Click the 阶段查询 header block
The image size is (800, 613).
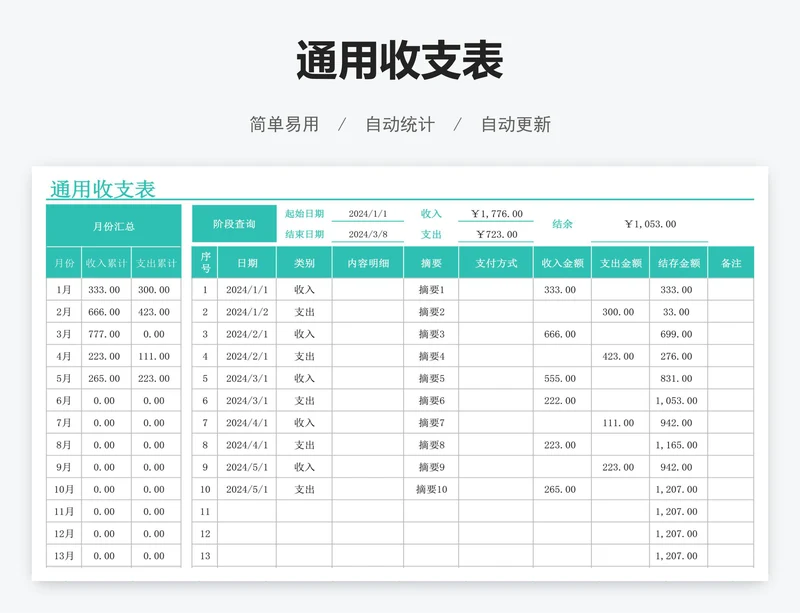point(234,224)
